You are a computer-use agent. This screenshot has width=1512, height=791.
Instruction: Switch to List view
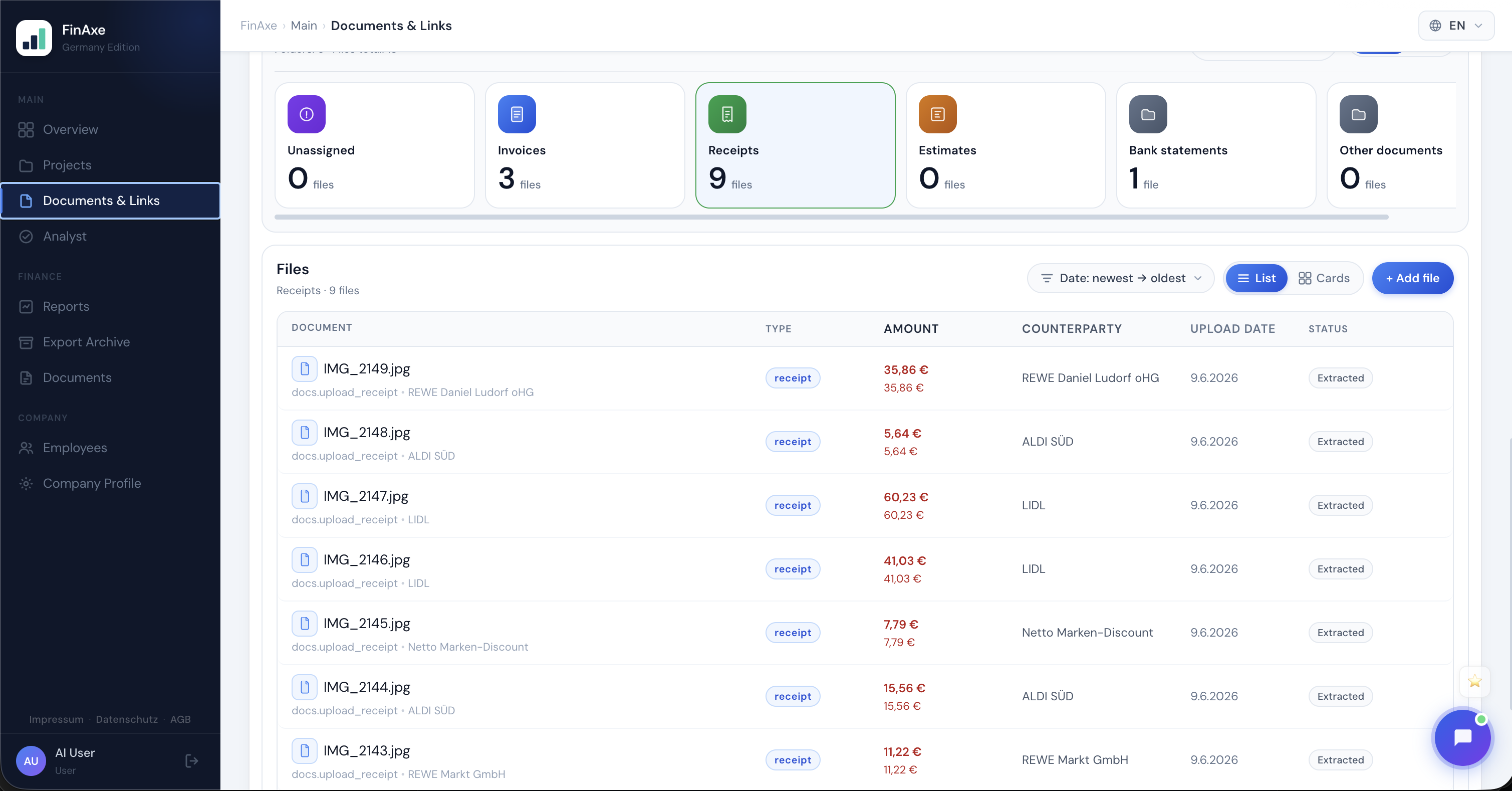pyautogui.click(x=1256, y=278)
